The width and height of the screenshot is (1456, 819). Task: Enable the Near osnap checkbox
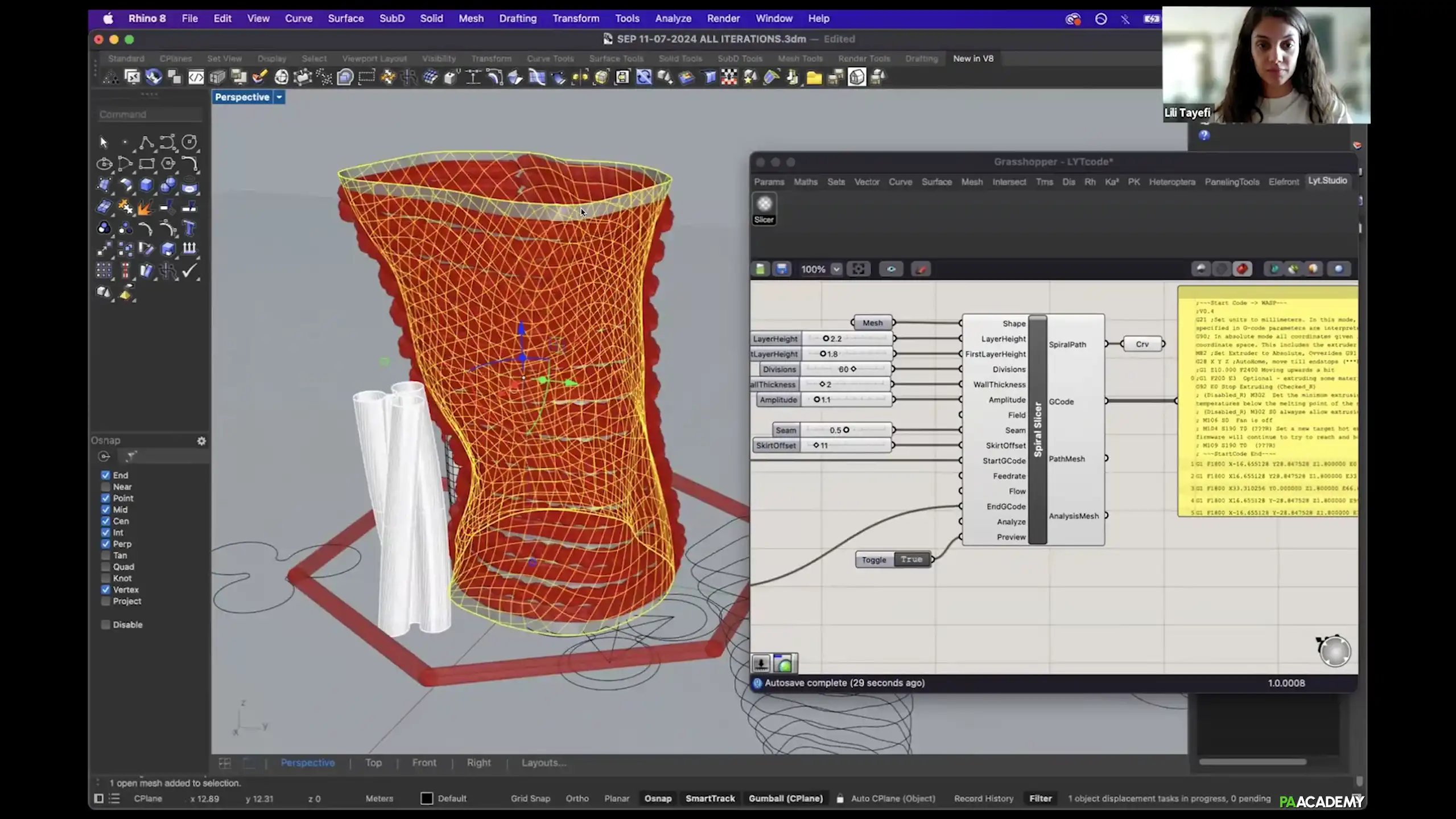coord(106,487)
